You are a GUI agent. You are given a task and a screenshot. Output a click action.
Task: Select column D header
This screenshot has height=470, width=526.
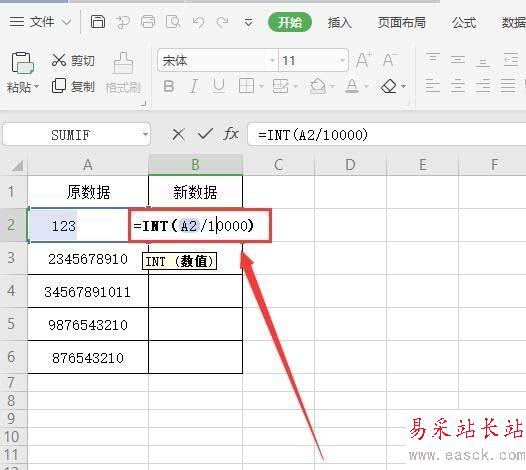(x=350, y=165)
